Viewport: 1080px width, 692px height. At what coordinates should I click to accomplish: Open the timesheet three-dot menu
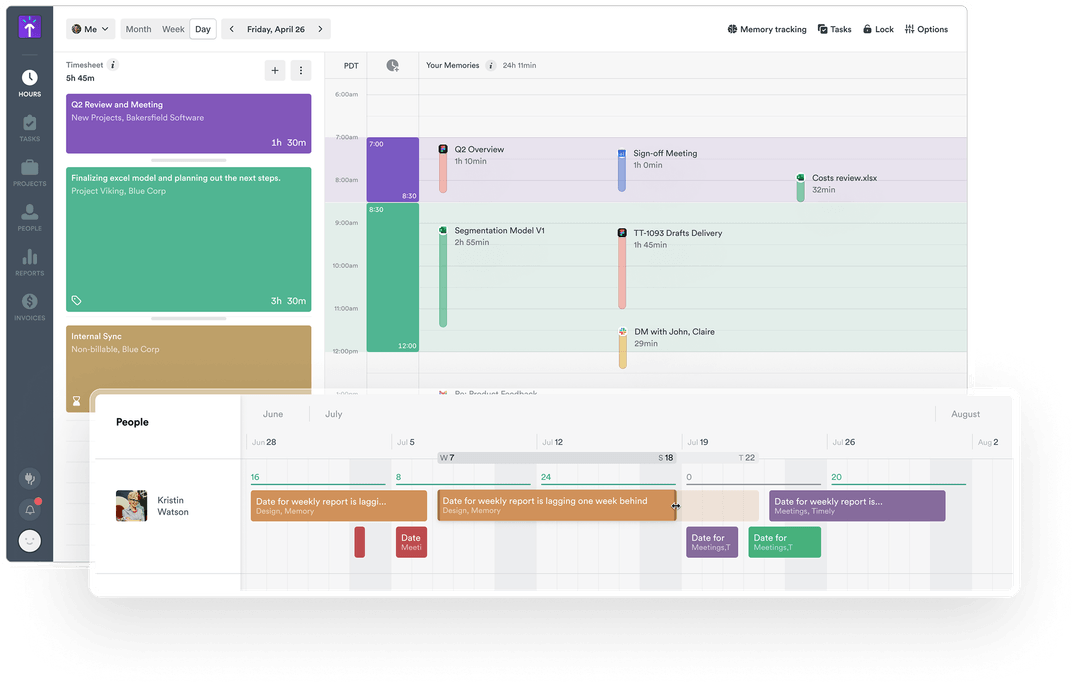301,70
